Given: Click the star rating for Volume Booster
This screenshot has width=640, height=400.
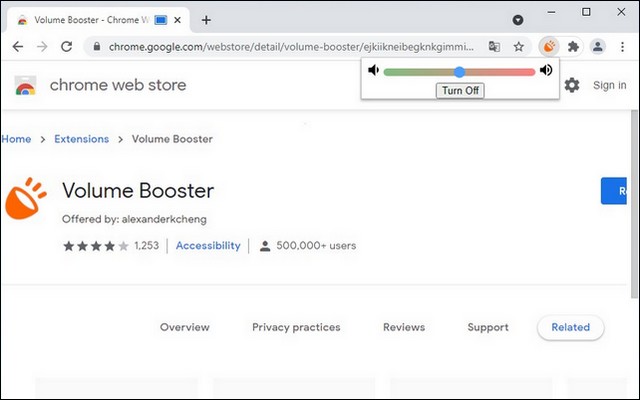Looking at the screenshot, I should 96,246.
